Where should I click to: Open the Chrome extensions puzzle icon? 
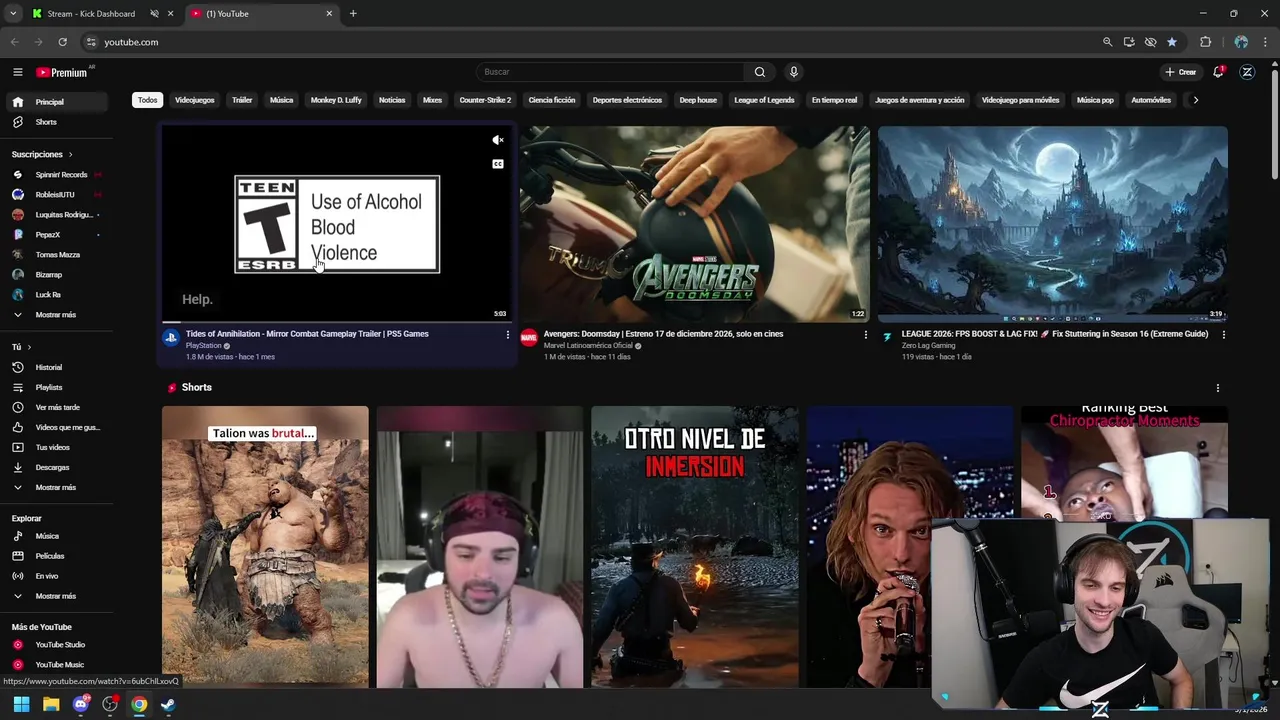(1205, 42)
